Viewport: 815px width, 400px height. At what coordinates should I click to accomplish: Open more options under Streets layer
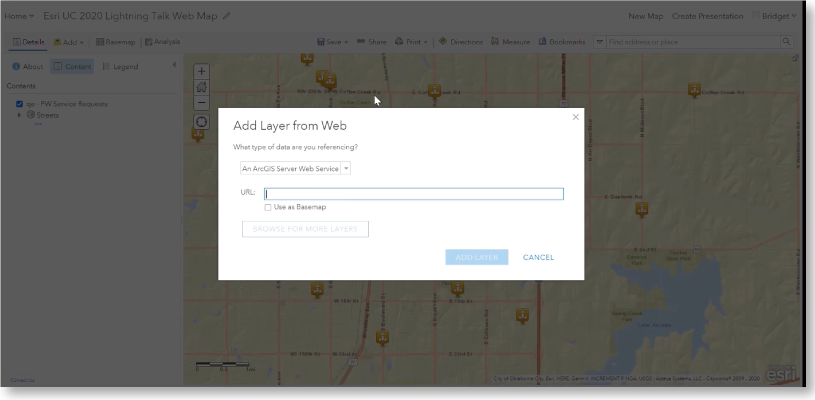[x=38, y=124]
